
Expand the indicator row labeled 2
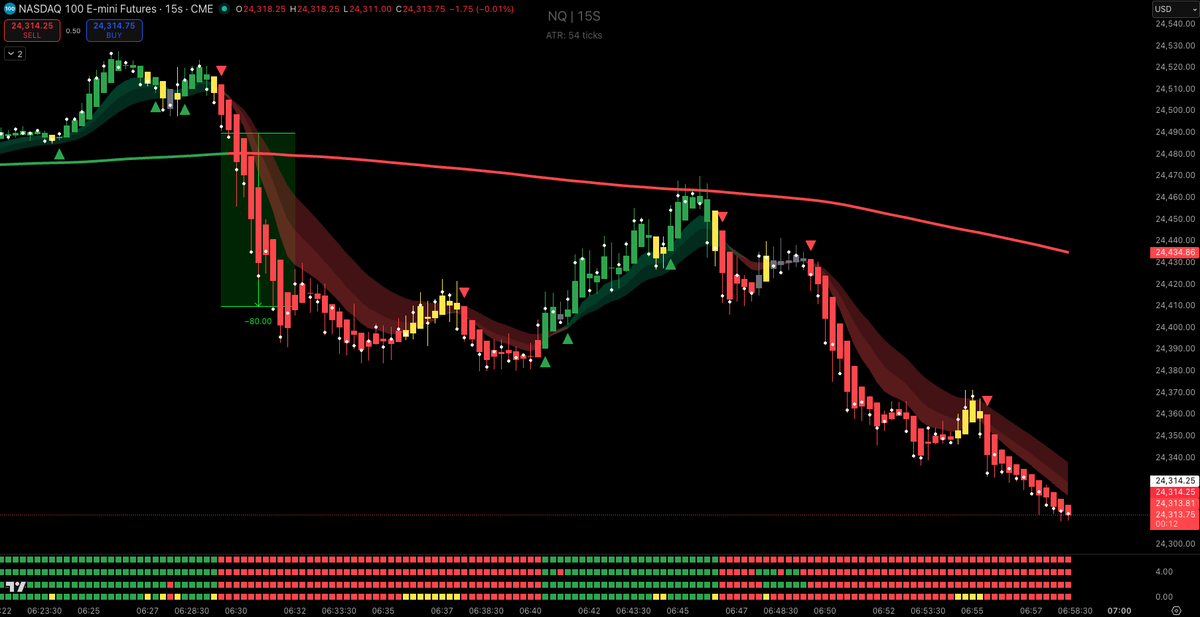click(22, 52)
